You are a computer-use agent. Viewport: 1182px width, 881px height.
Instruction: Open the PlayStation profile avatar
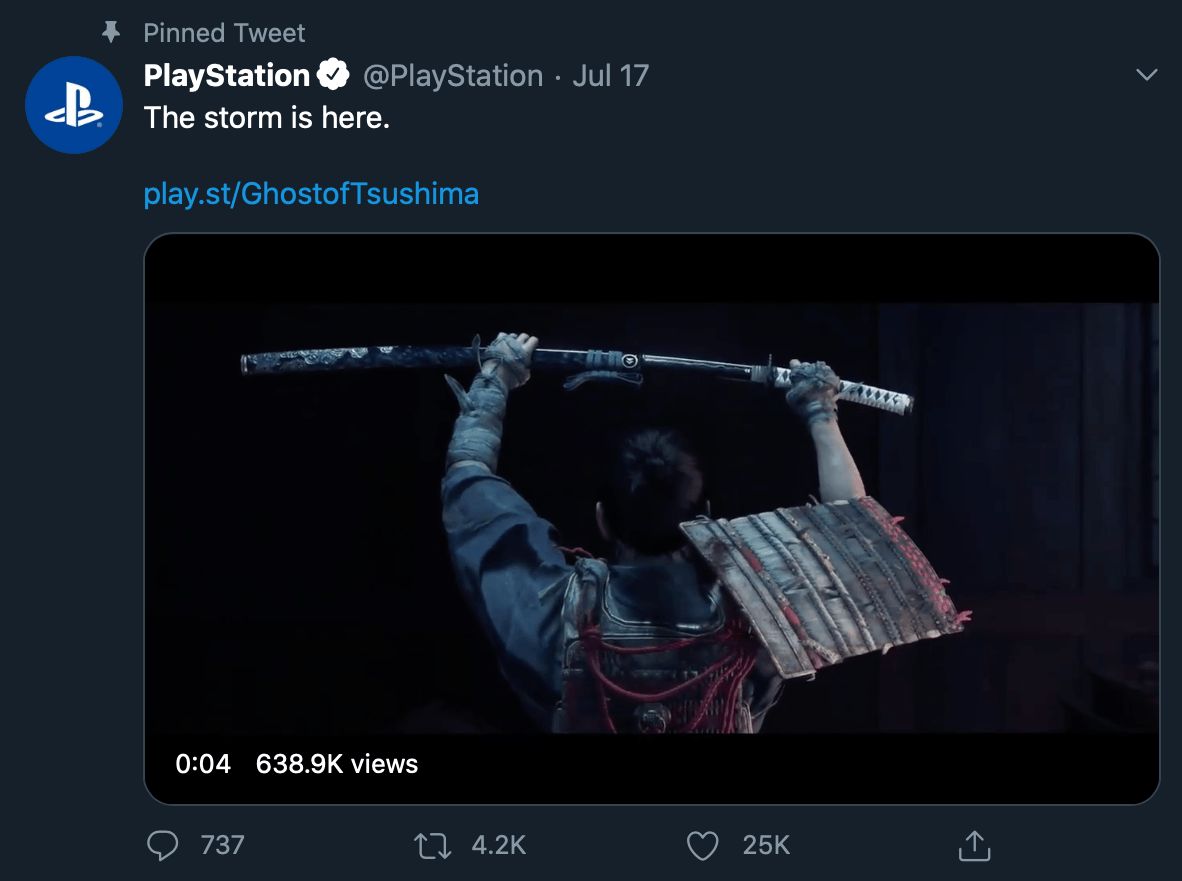click(73, 105)
